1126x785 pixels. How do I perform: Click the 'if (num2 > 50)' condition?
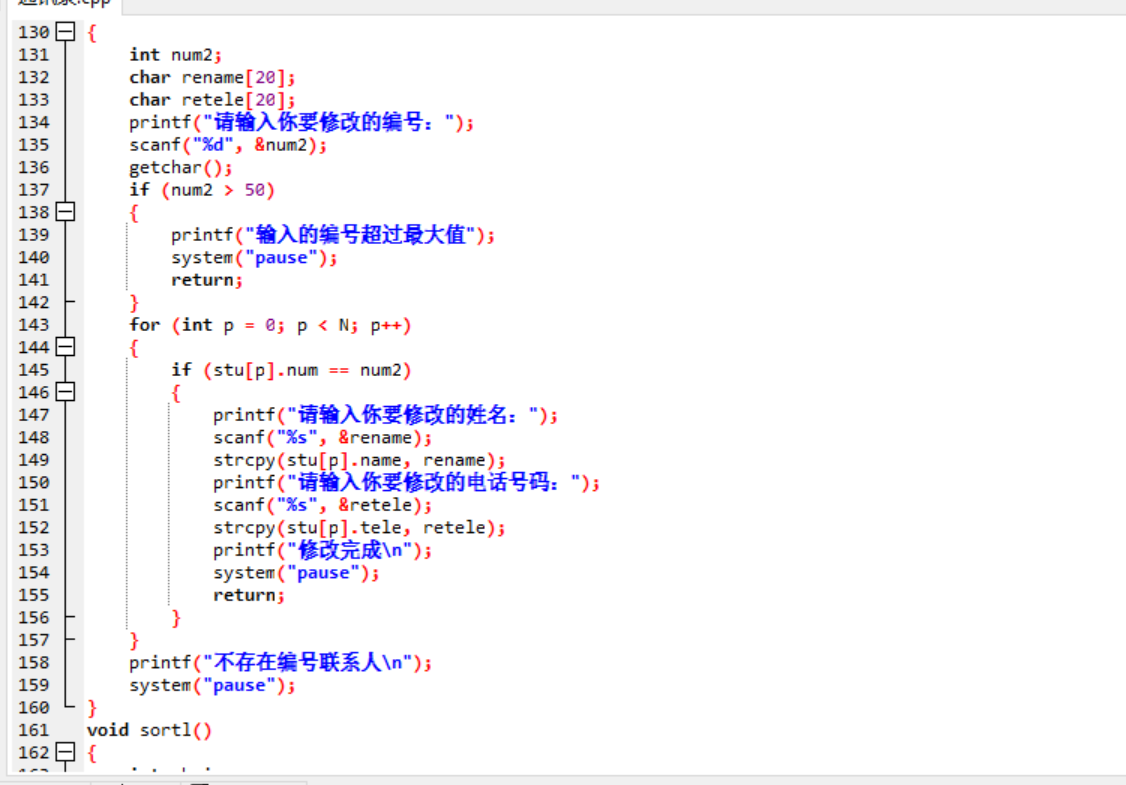click(x=202, y=190)
